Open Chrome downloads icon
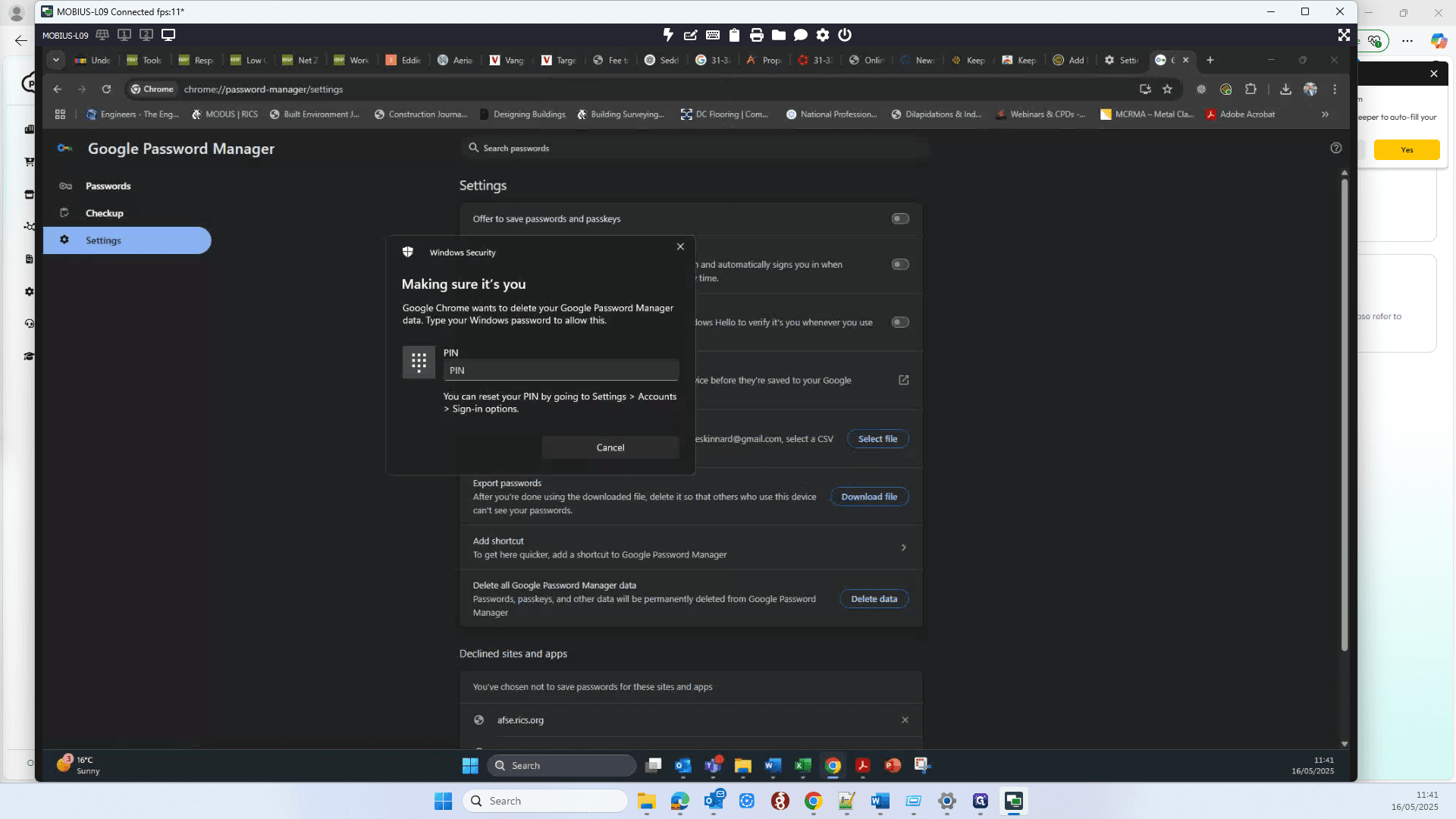The image size is (1456, 819). [x=1285, y=89]
